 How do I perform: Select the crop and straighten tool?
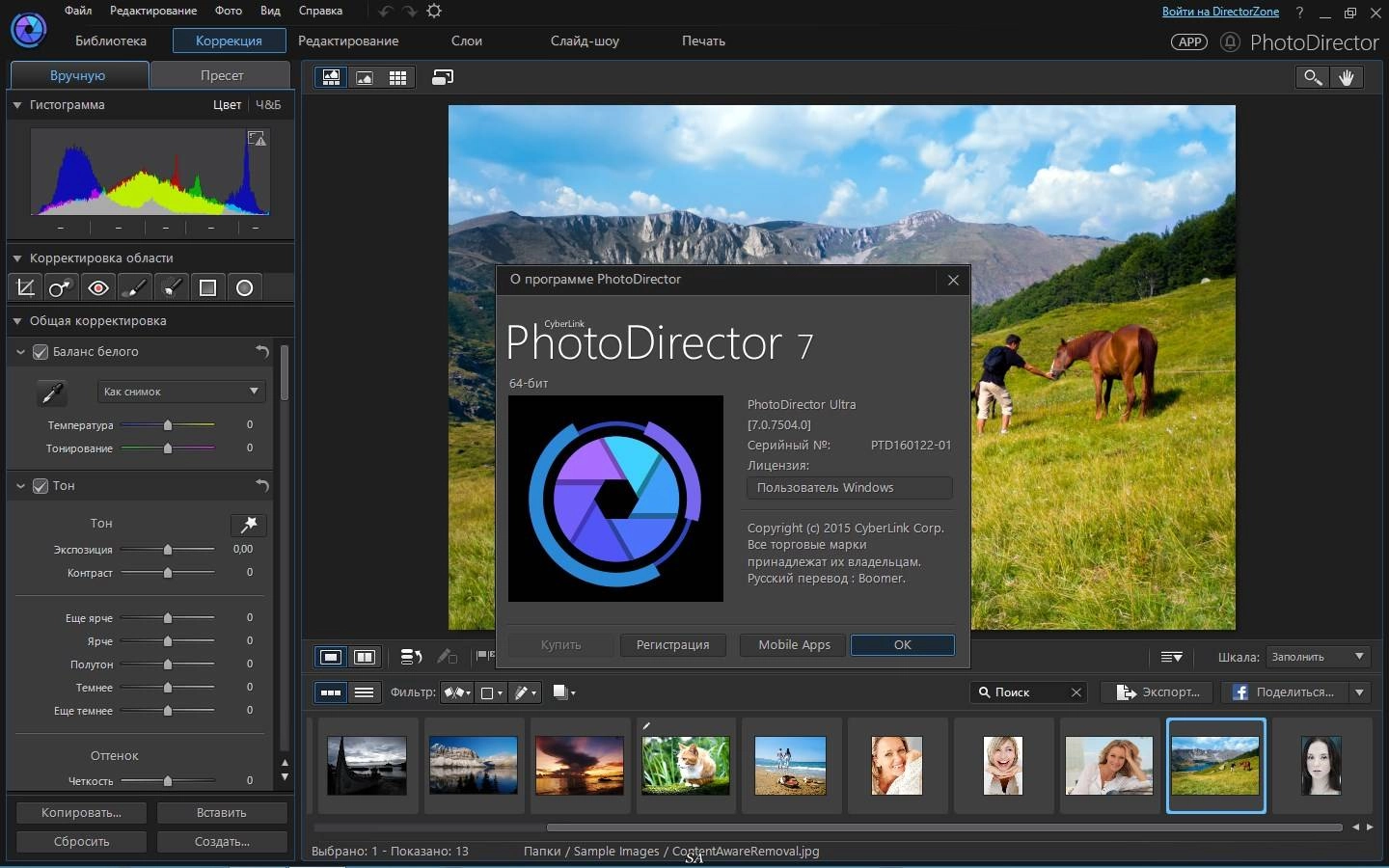[26, 287]
